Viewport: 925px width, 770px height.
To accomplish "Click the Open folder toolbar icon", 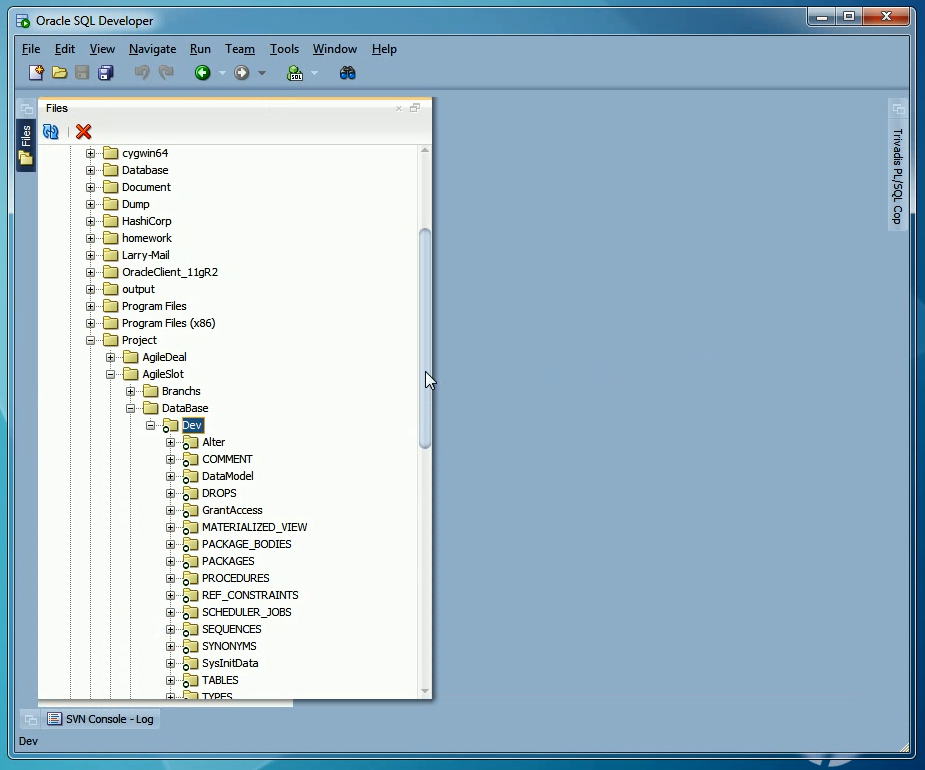I will pyautogui.click(x=60, y=73).
